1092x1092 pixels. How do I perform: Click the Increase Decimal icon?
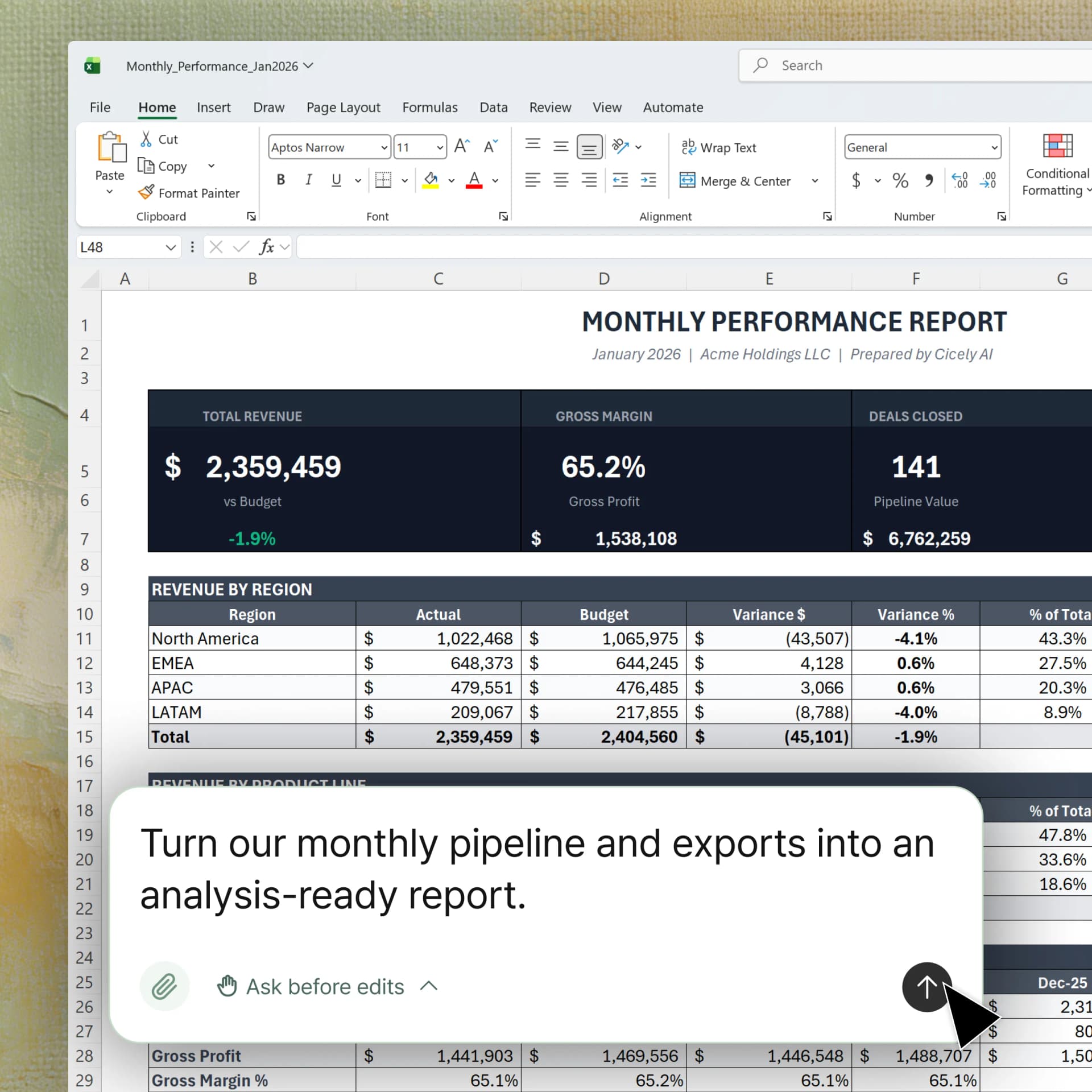(959, 181)
